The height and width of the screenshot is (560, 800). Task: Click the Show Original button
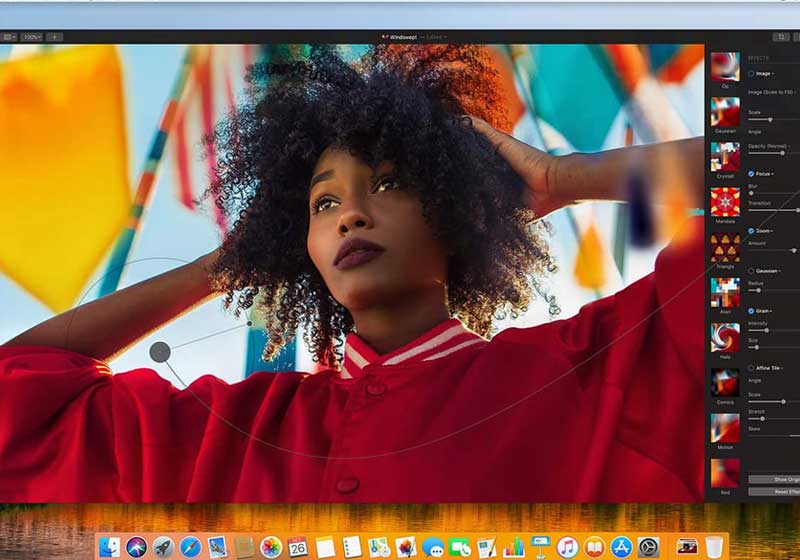pos(773,479)
